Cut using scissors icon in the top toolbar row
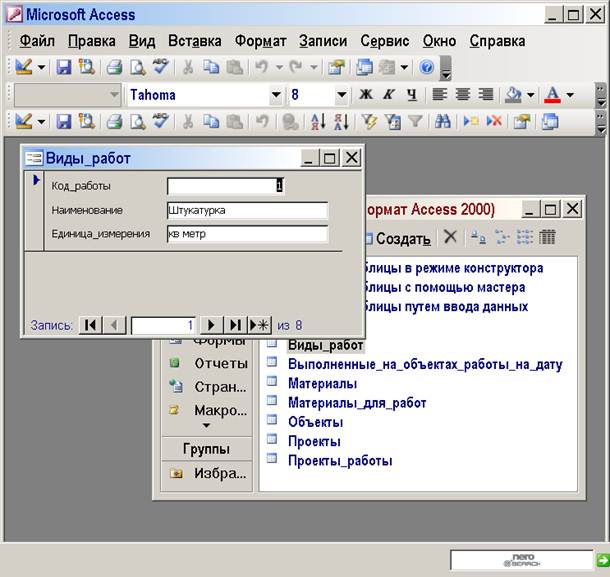 pyautogui.click(x=188, y=67)
